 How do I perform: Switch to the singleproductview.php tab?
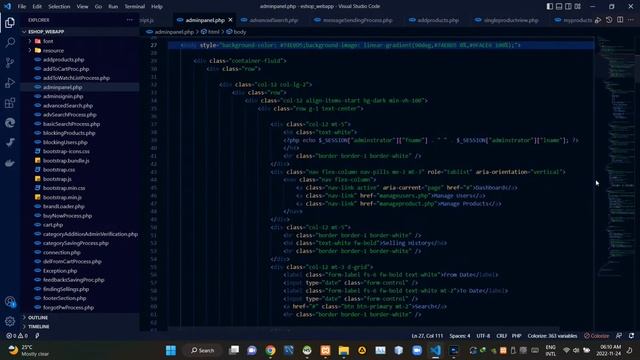pos(507,20)
